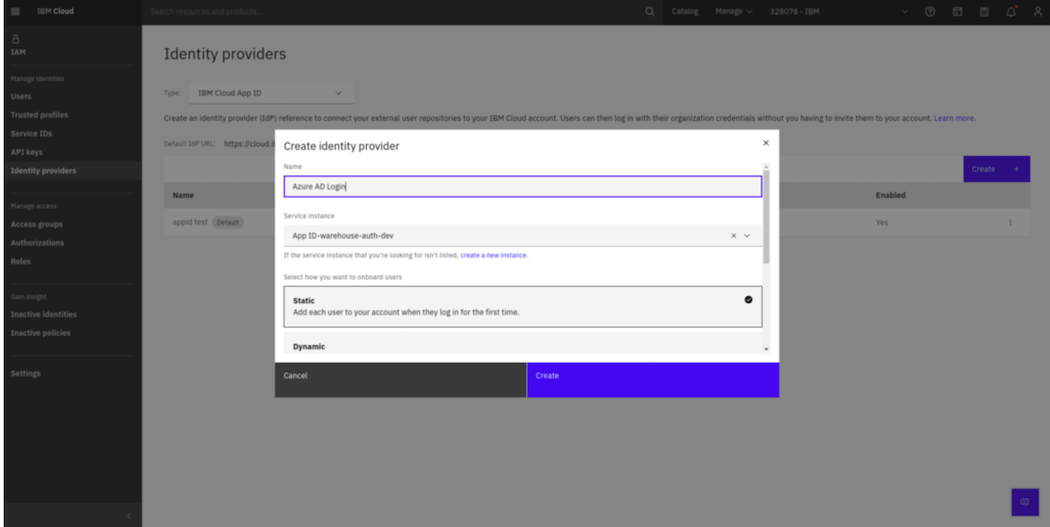This screenshot has width=1050, height=527.
Task: Close the Create identity provider dialog
Action: pos(766,143)
